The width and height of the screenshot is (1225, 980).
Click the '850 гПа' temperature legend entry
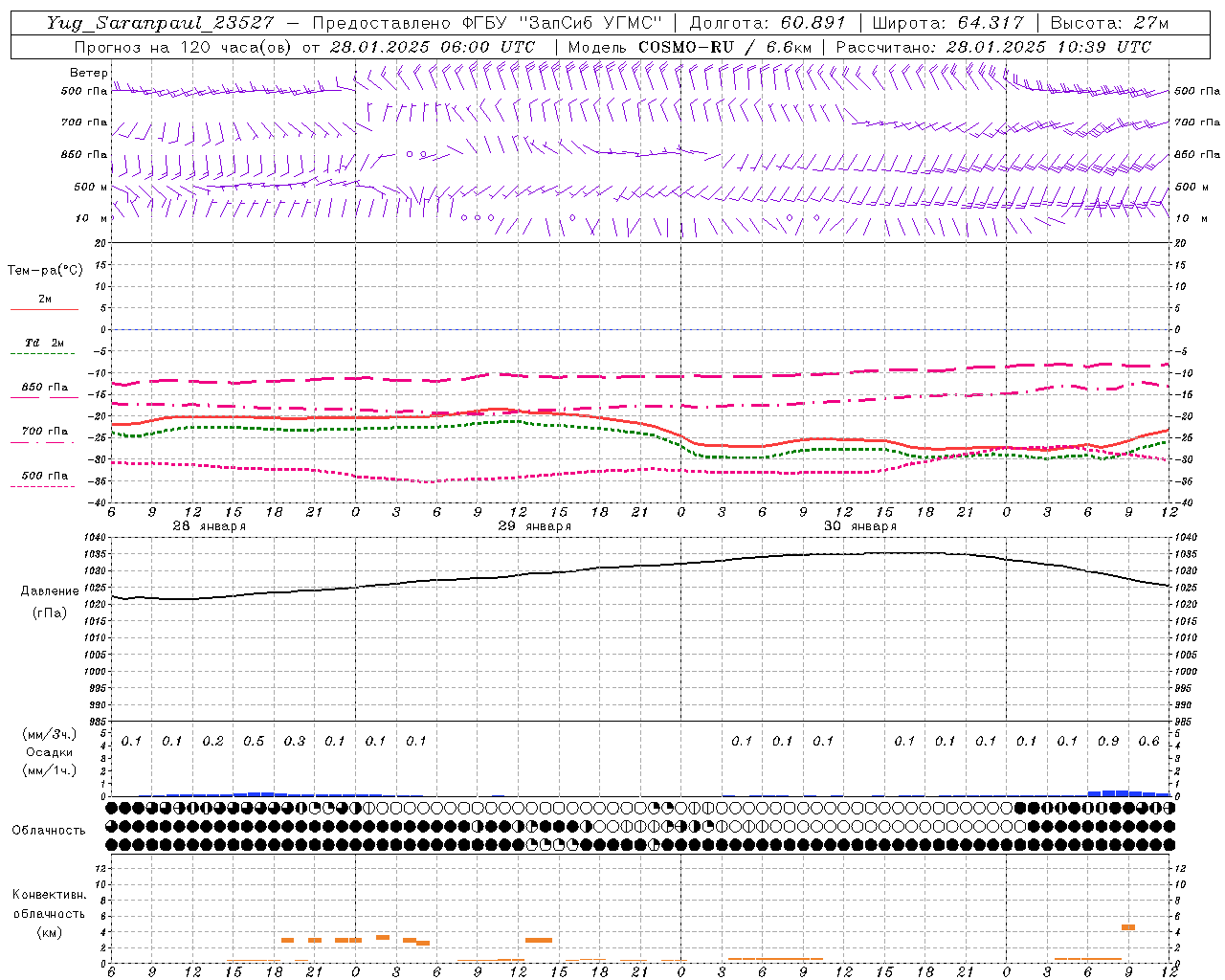(x=45, y=388)
